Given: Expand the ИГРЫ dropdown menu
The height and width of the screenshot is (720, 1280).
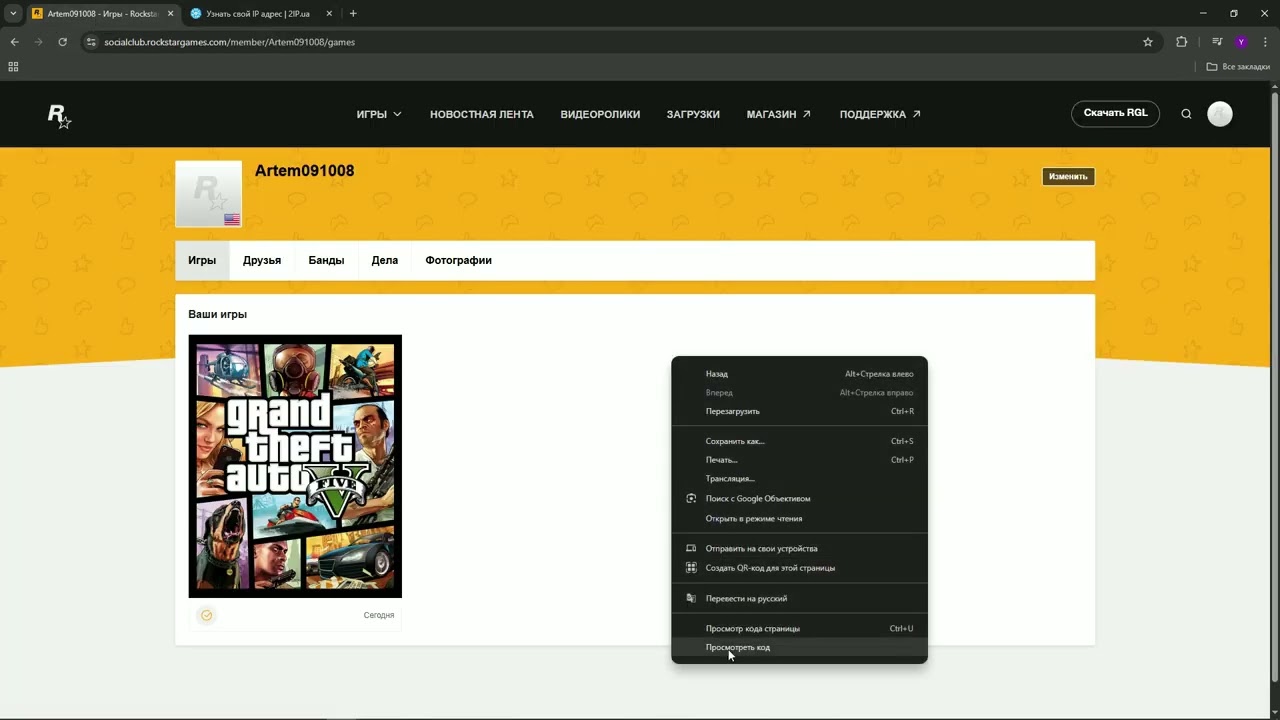Looking at the screenshot, I should coord(379,114).
